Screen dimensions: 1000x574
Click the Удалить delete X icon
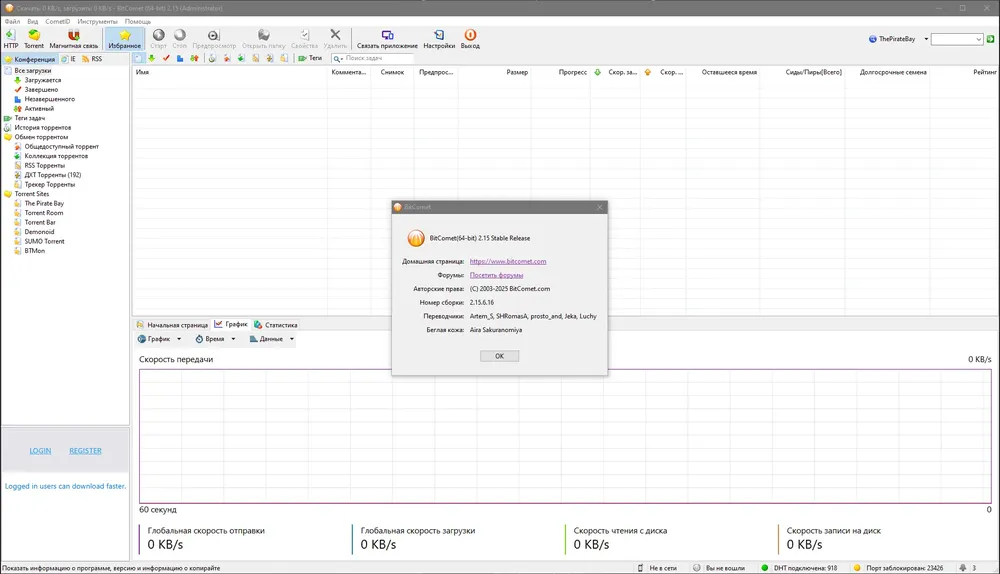pyautogui.click(x=335, y=38)
